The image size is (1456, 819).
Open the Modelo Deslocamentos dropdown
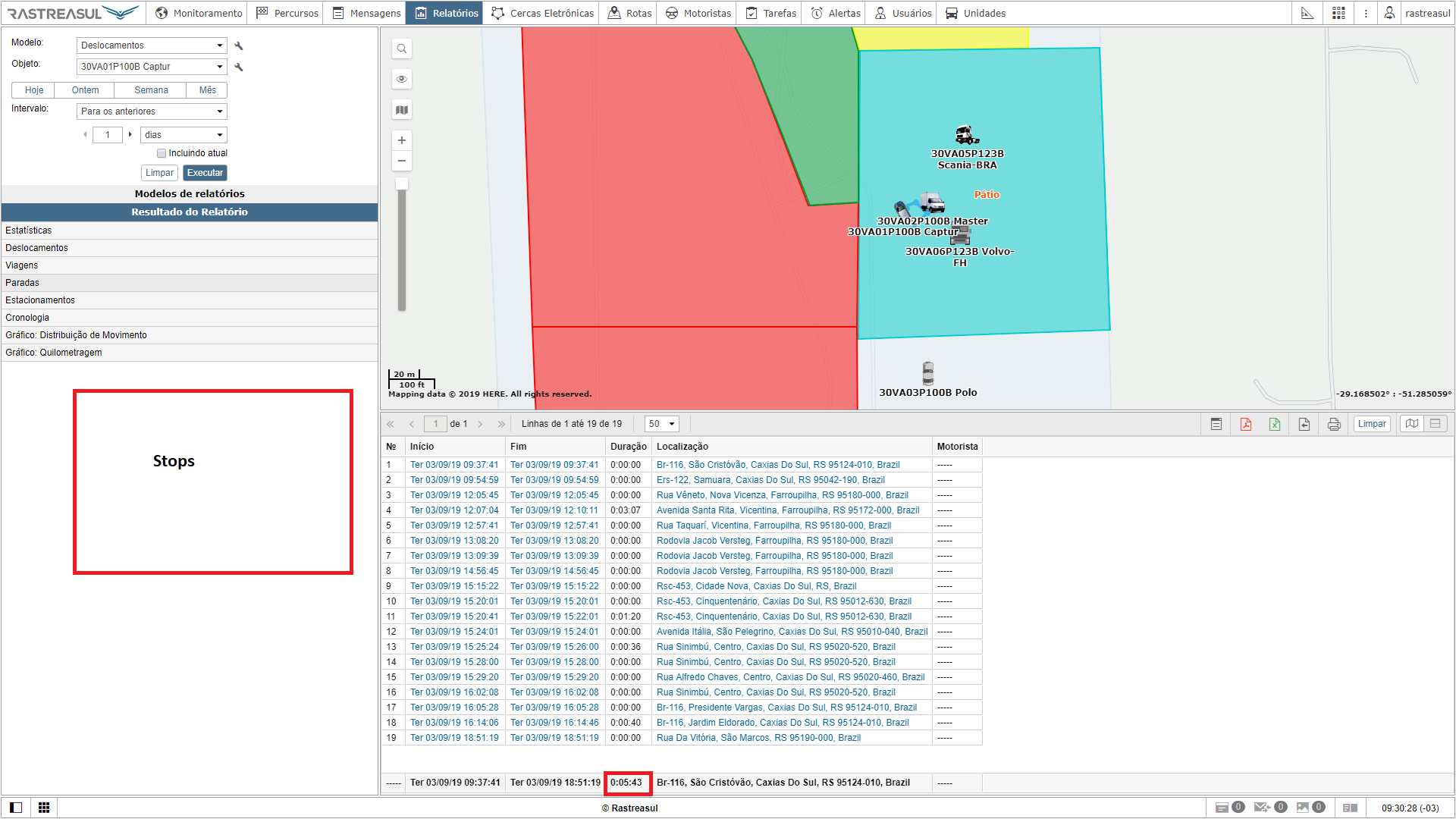point(152,45)
